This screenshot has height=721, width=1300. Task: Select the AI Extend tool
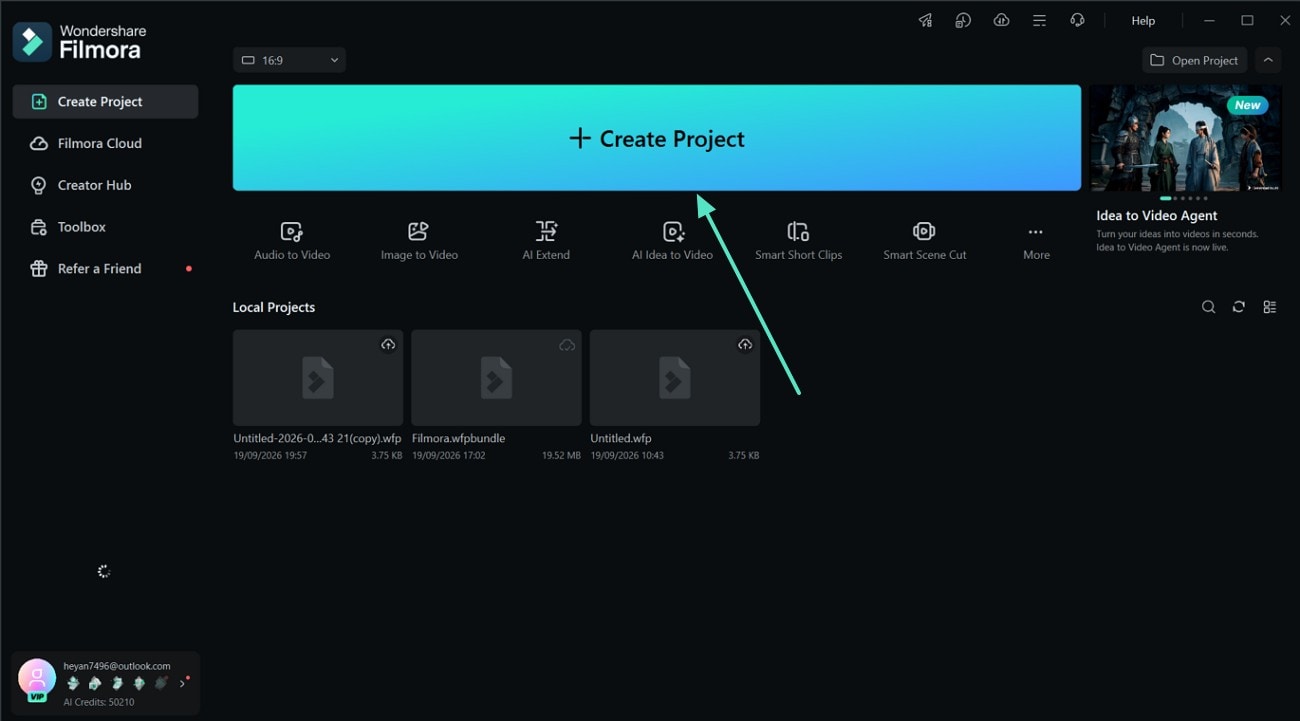(x=546, y=241)
